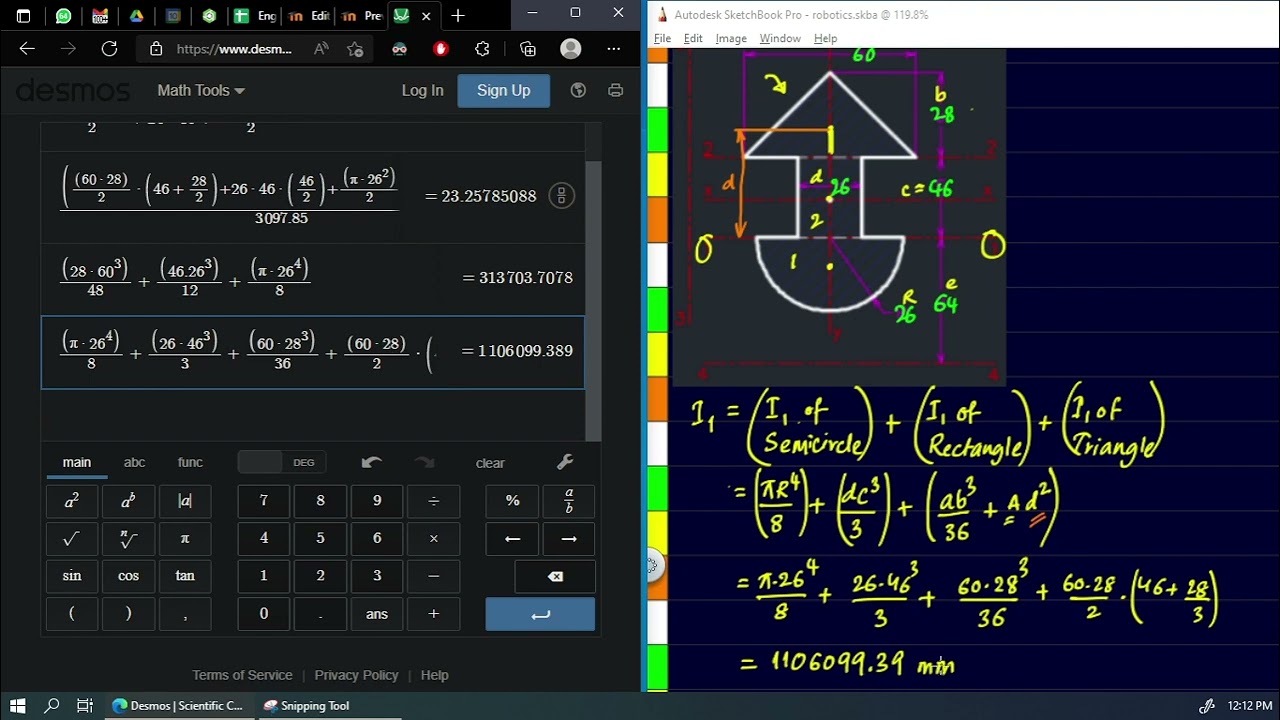This screenshot has width=1280, height=720.
Task: Click the Windows Start button
Action: [18, 706]
